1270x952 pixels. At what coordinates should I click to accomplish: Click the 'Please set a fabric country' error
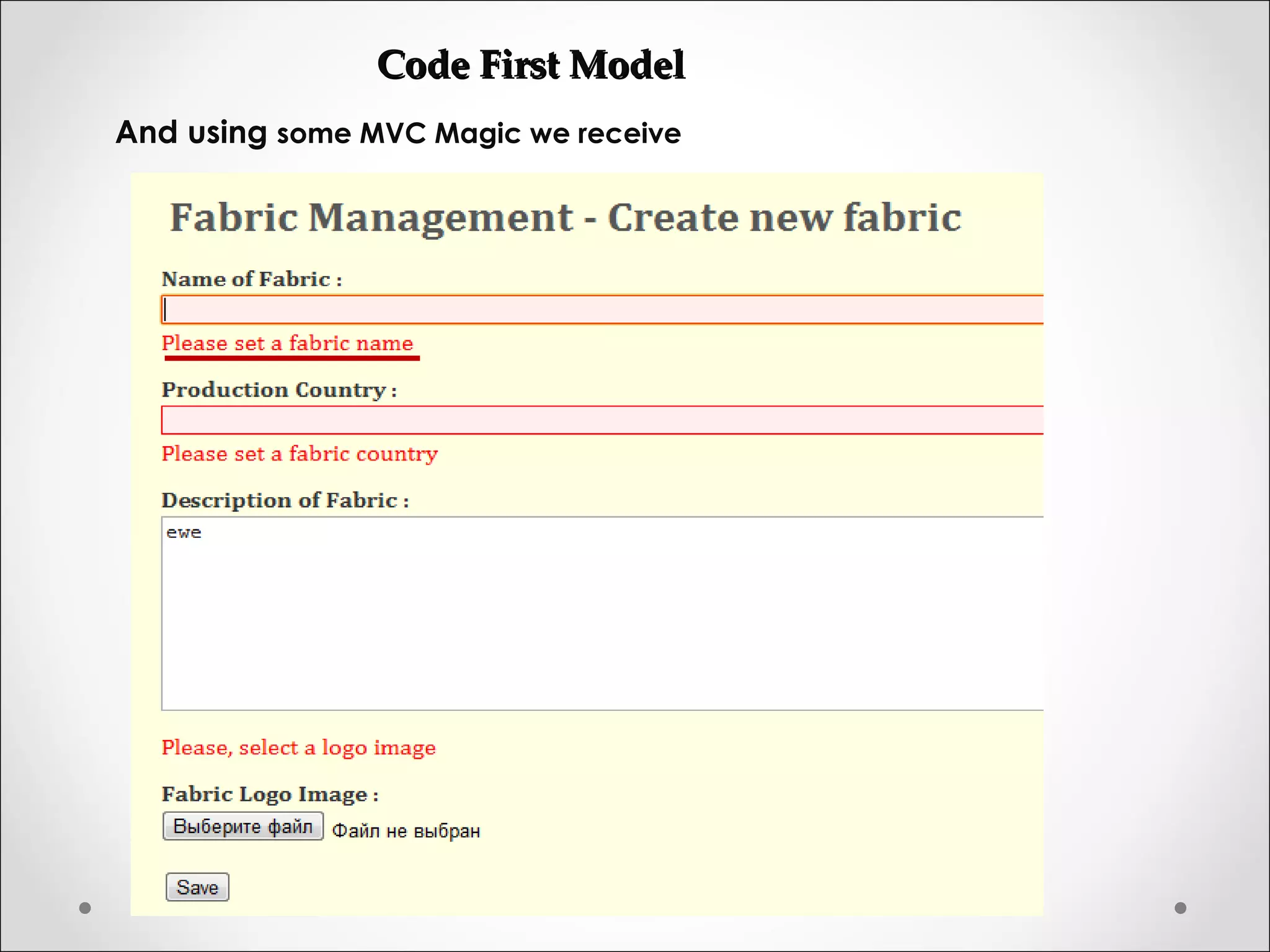tap(300, 454)
